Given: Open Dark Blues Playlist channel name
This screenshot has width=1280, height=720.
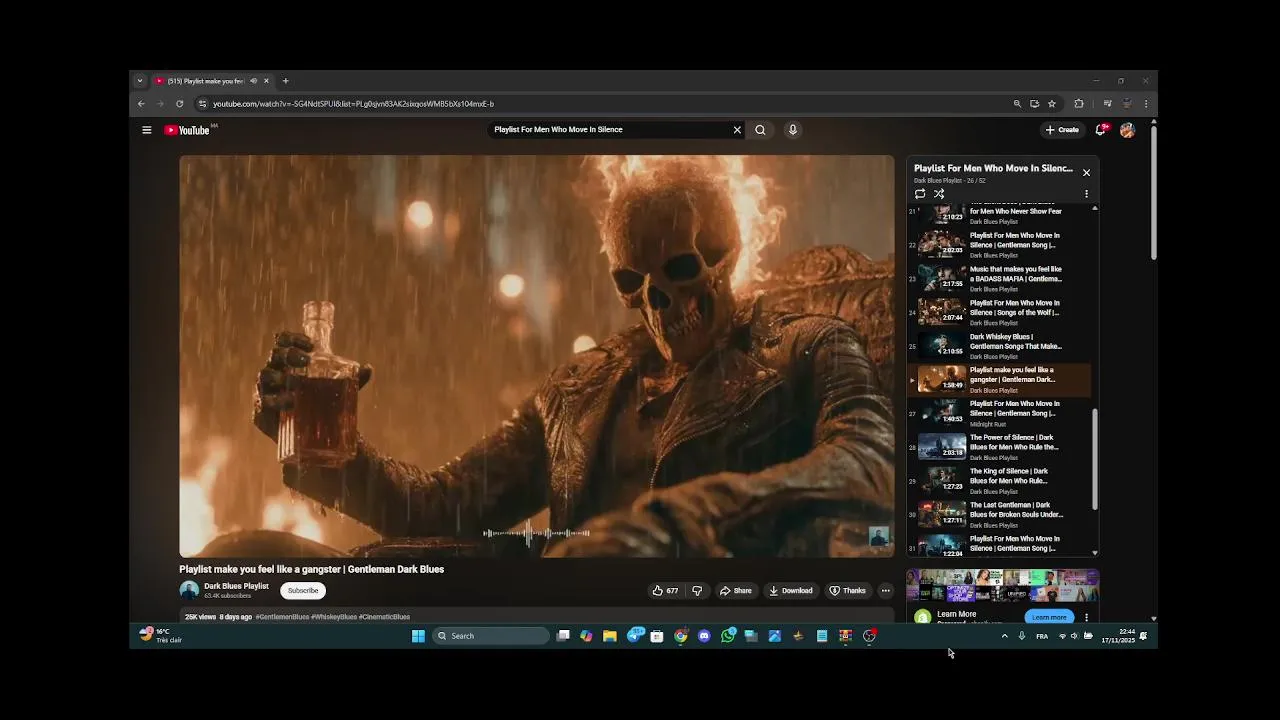Looking at the screenshot, I should coord(236,586).
